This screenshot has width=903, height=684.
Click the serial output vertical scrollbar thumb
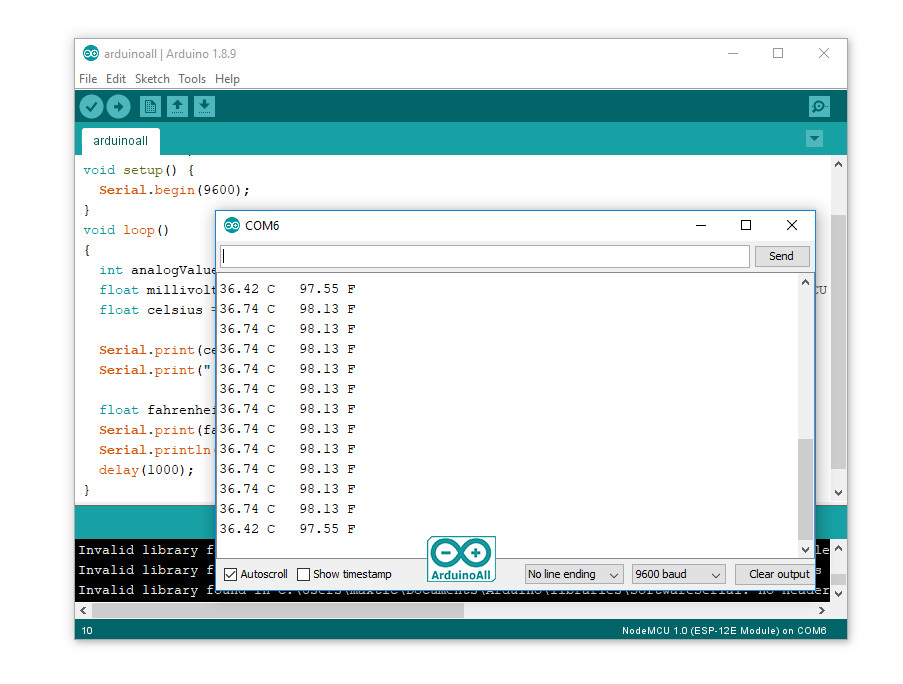pos(805,489)
